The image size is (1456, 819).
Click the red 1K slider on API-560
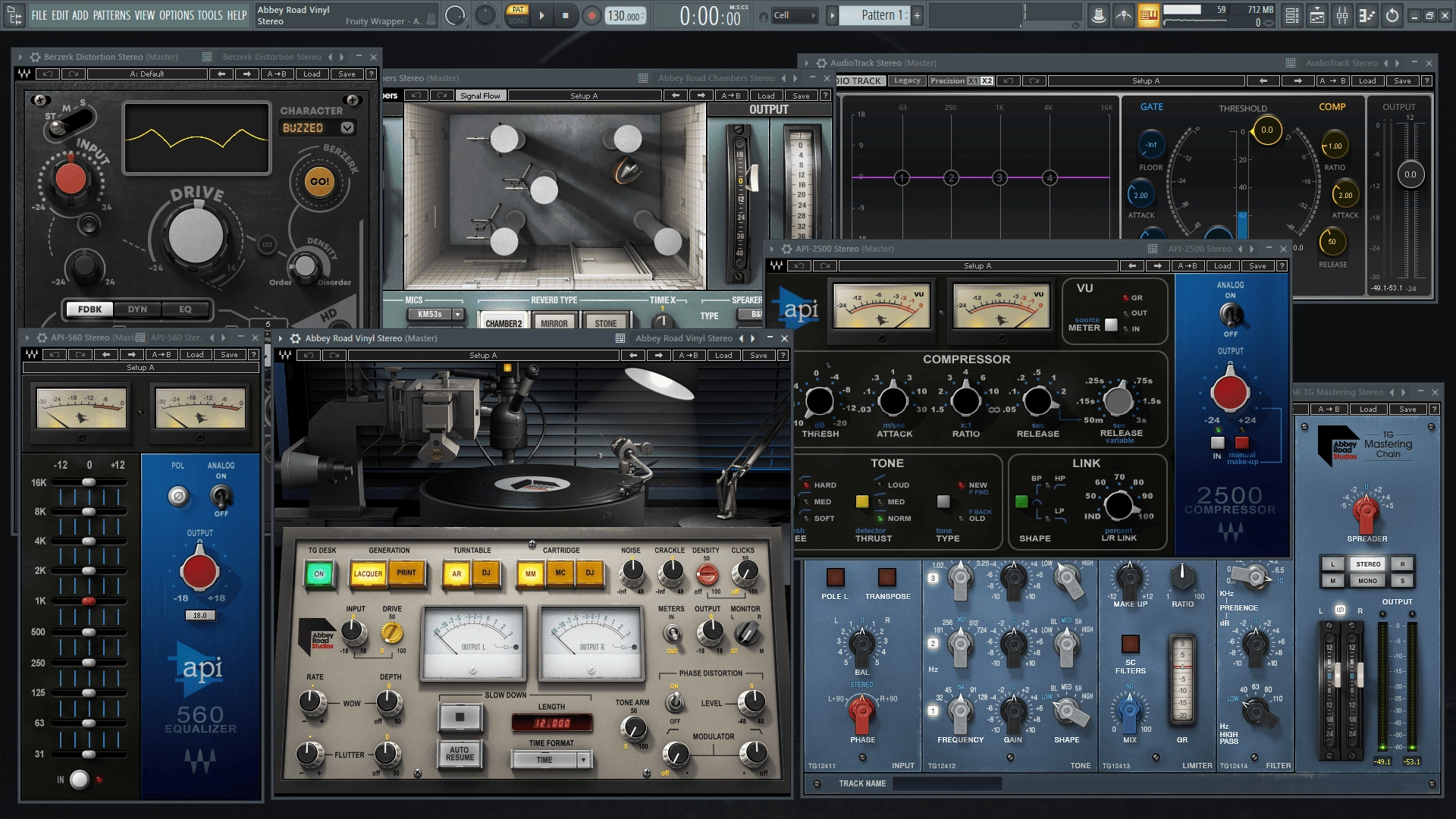click(89, 601)
